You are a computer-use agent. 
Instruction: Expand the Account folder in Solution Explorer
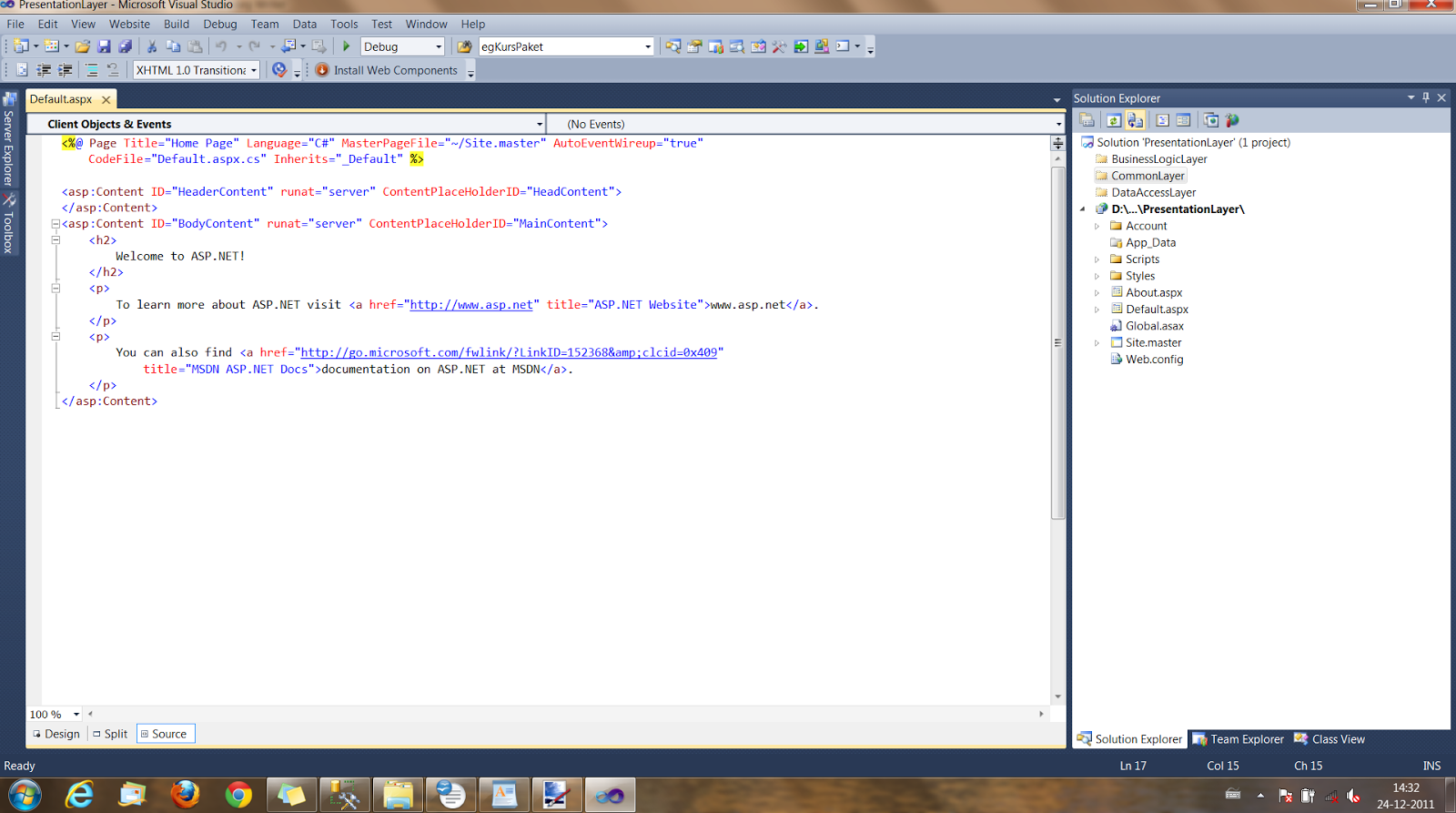(x=1097, y=226)
